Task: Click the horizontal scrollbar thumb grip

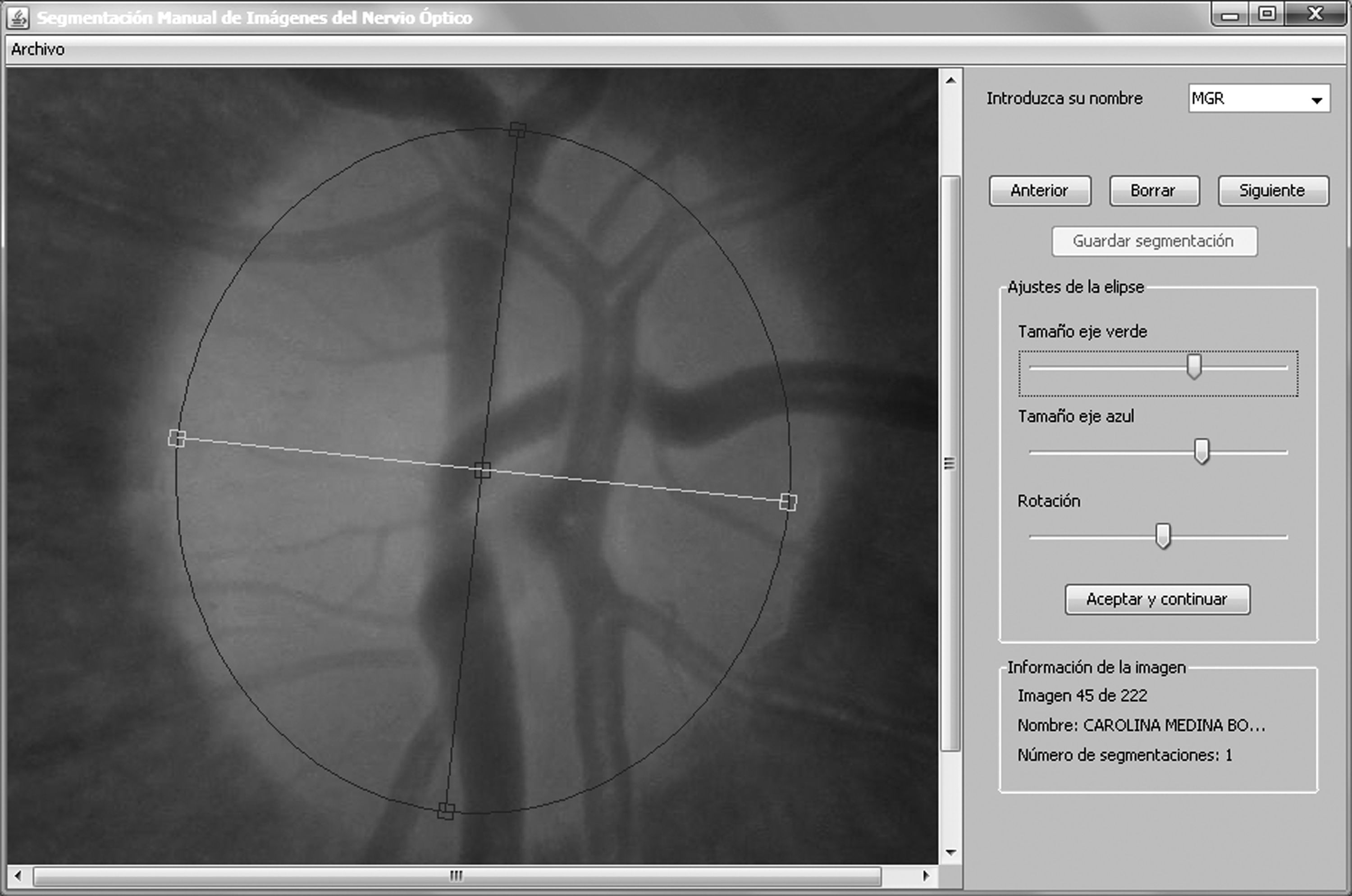Action: 456,875
